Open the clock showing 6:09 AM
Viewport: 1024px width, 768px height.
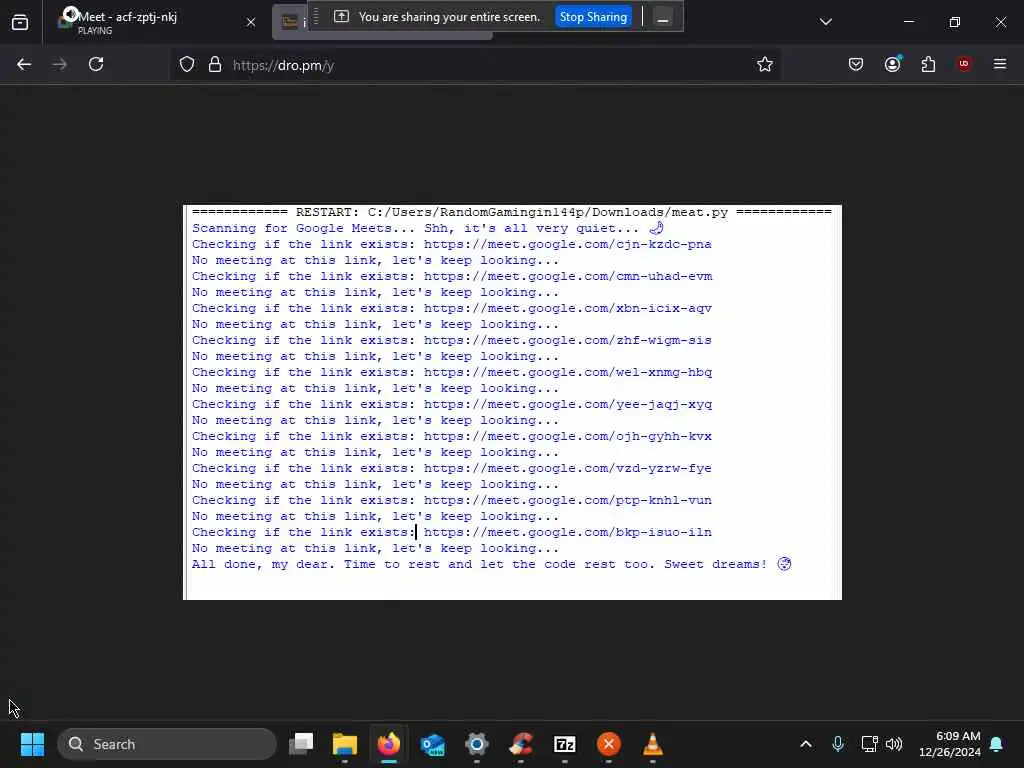950,744
